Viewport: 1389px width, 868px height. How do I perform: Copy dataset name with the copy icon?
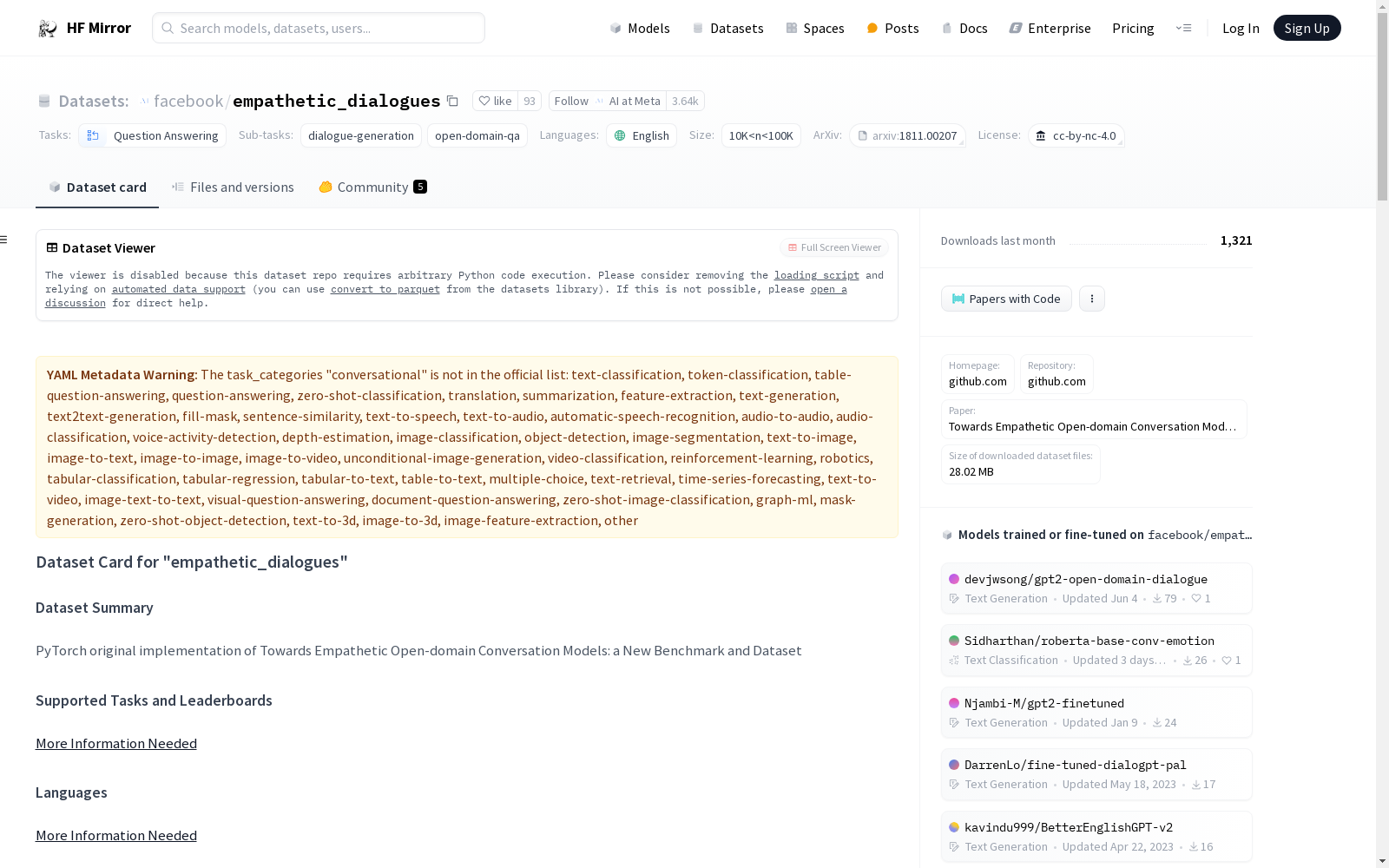click(x=452, y=101)
